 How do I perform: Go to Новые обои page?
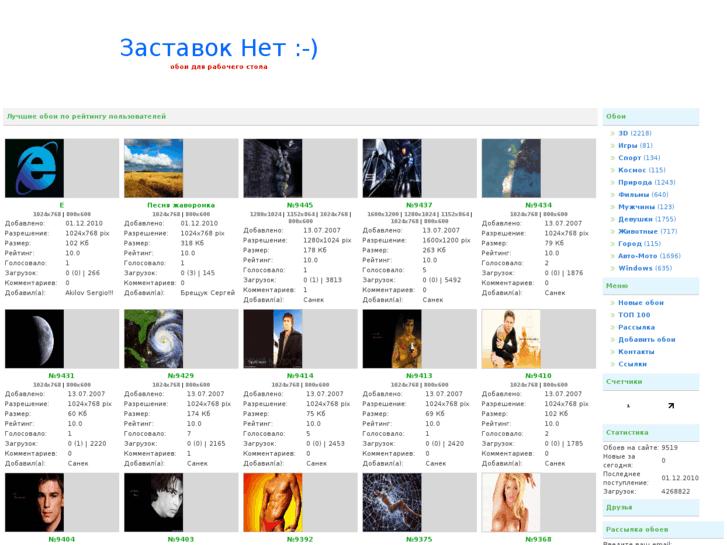pos(641,302)
